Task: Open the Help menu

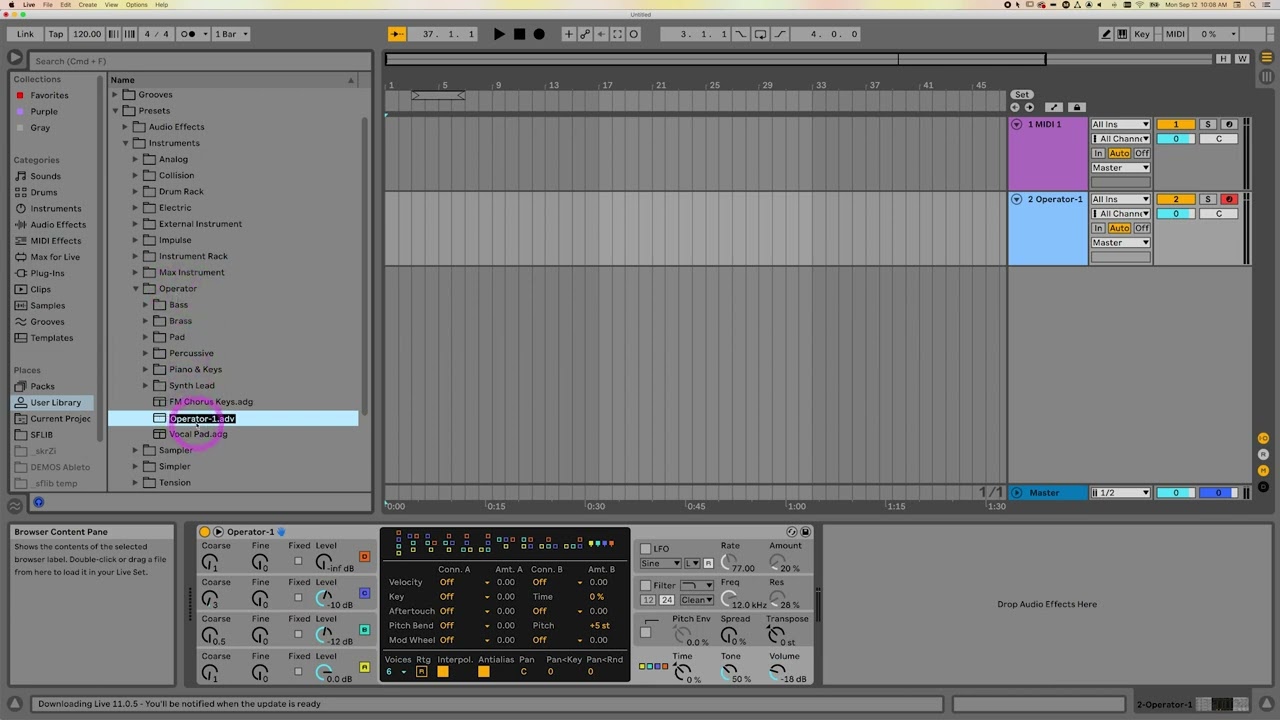Action: tap(161, 4)
